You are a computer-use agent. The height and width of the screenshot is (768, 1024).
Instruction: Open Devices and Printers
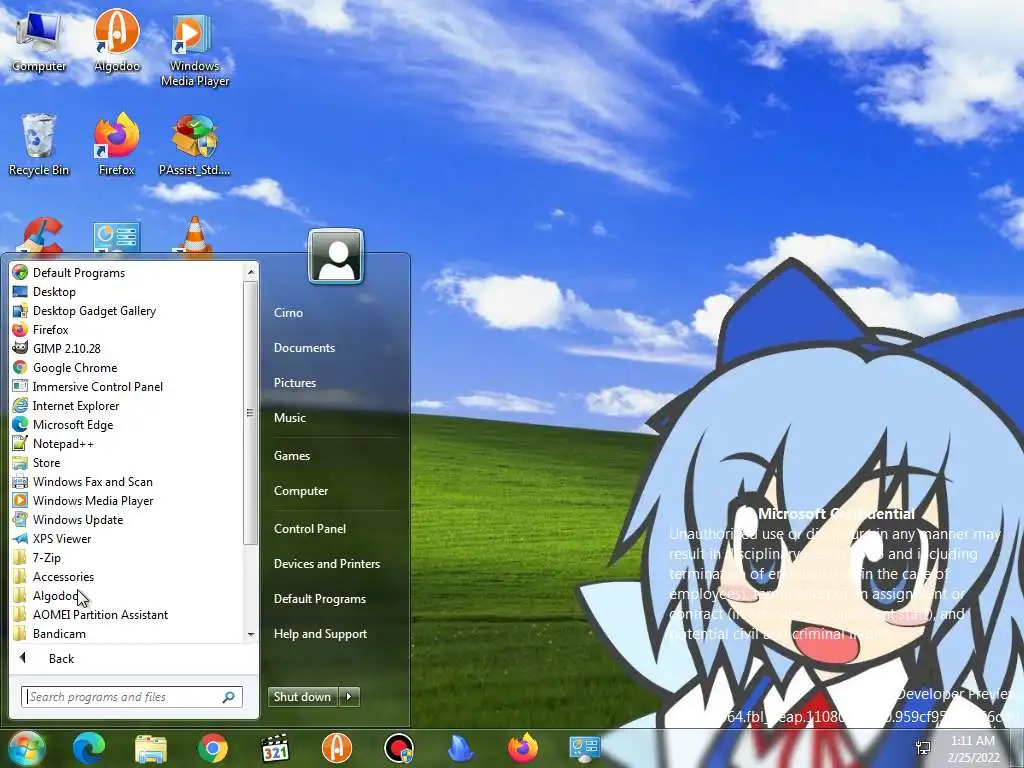[x=327, y=564]
